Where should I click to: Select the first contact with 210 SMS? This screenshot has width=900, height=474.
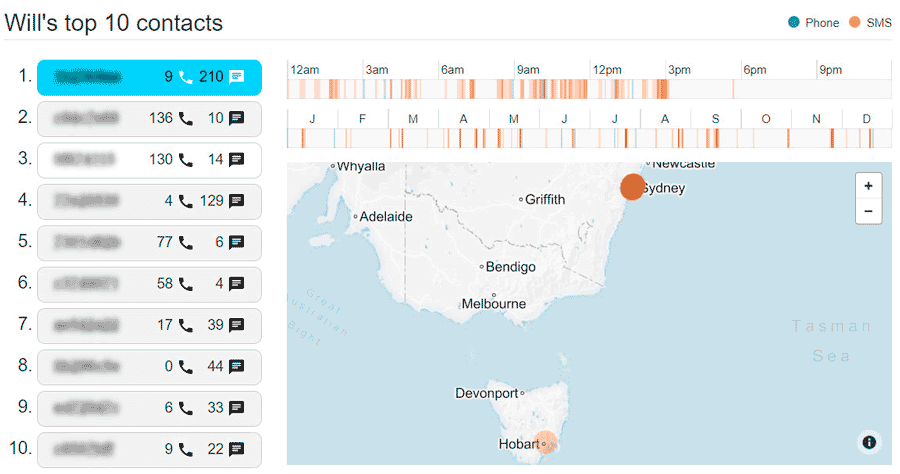point(149,77)
